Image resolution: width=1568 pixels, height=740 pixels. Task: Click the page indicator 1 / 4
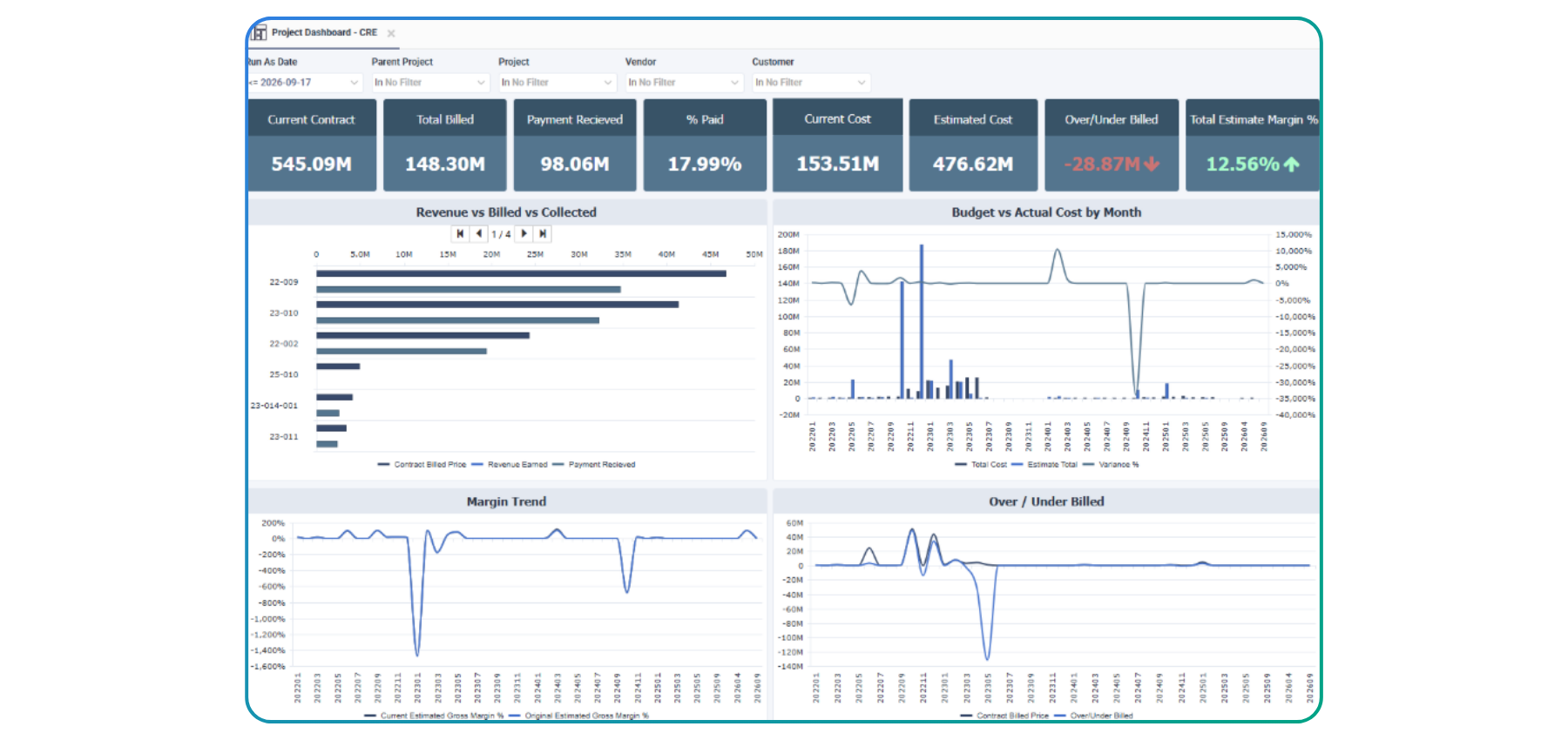[x=501, y=234]
